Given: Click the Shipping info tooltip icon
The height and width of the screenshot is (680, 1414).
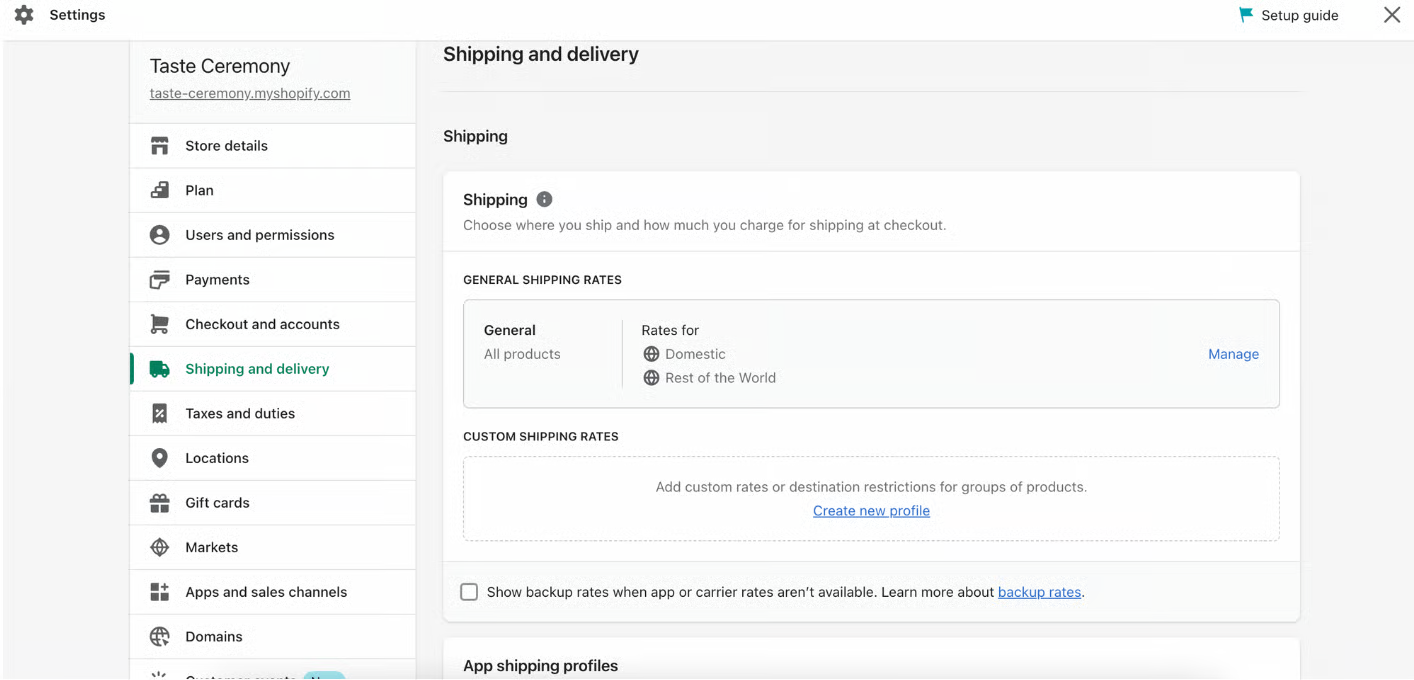Looking at the screenshot, I should 544,200.
